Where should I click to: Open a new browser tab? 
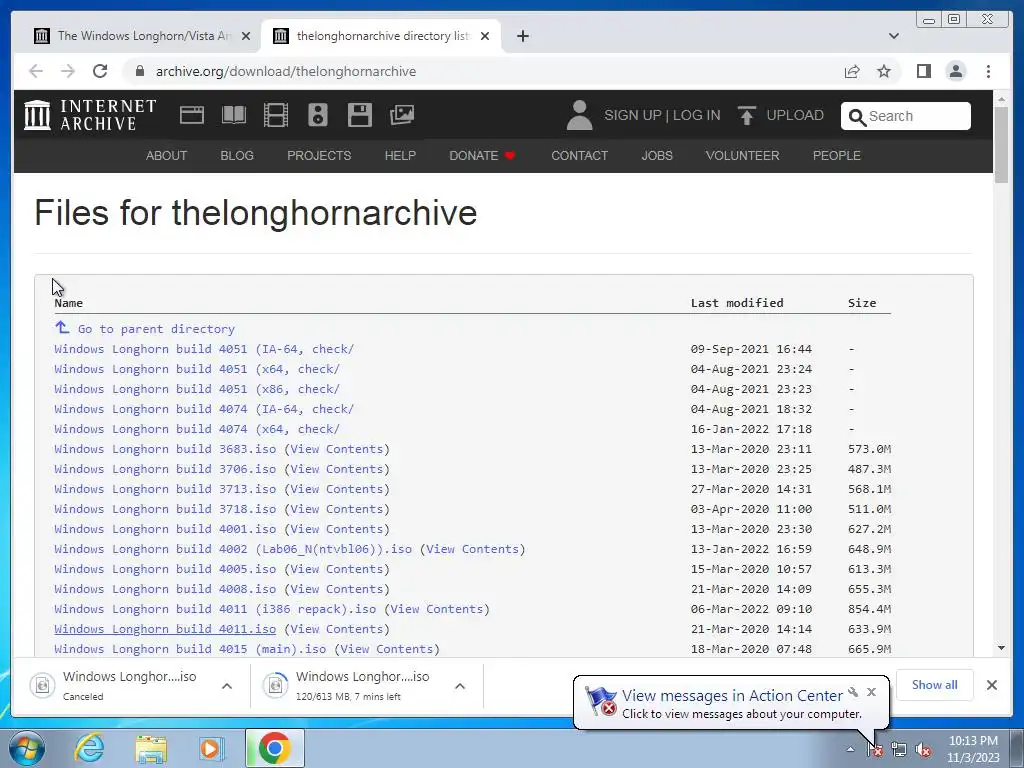coord(522,36)
